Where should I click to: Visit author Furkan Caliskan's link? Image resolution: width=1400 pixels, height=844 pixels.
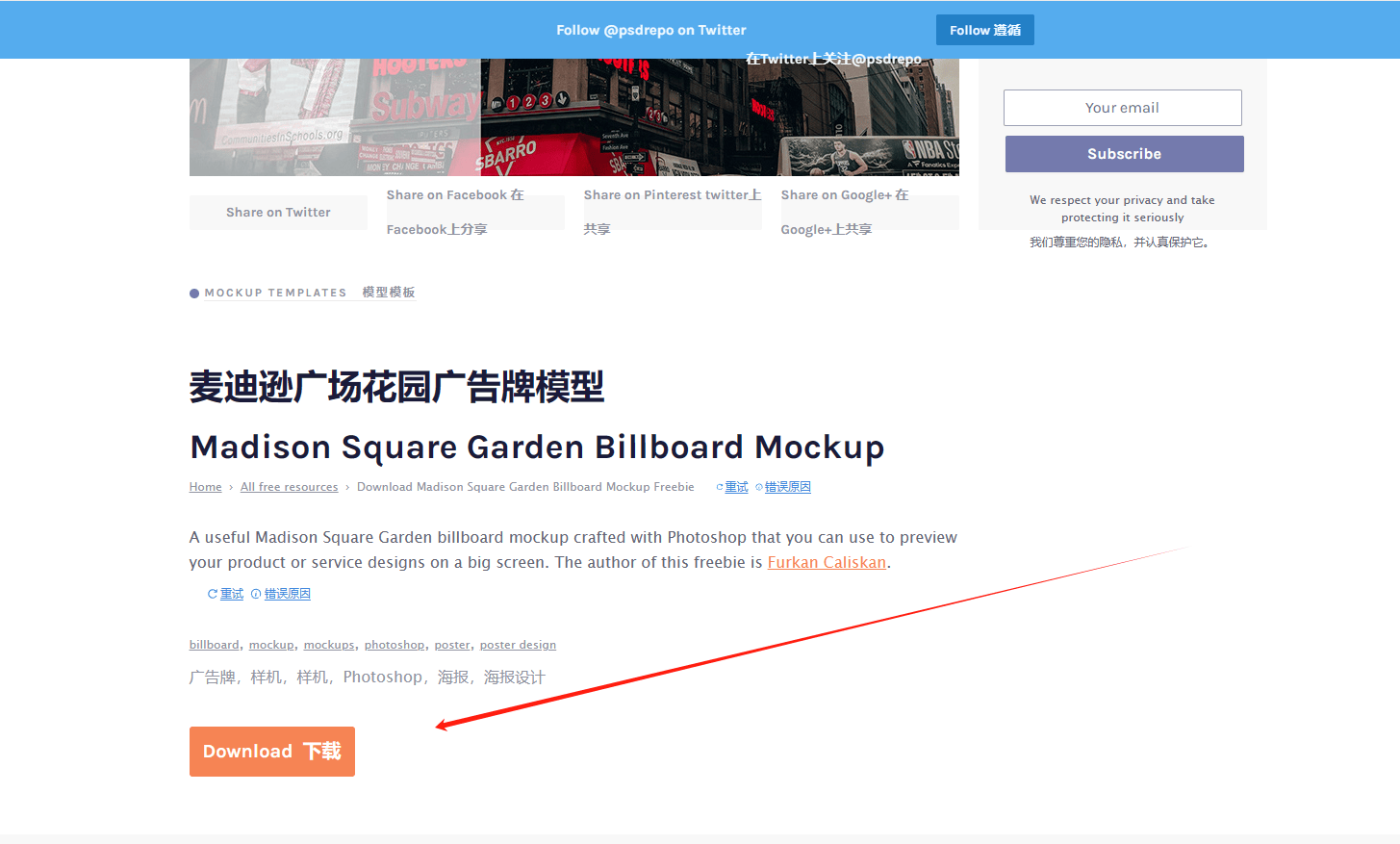pos(826,563)
